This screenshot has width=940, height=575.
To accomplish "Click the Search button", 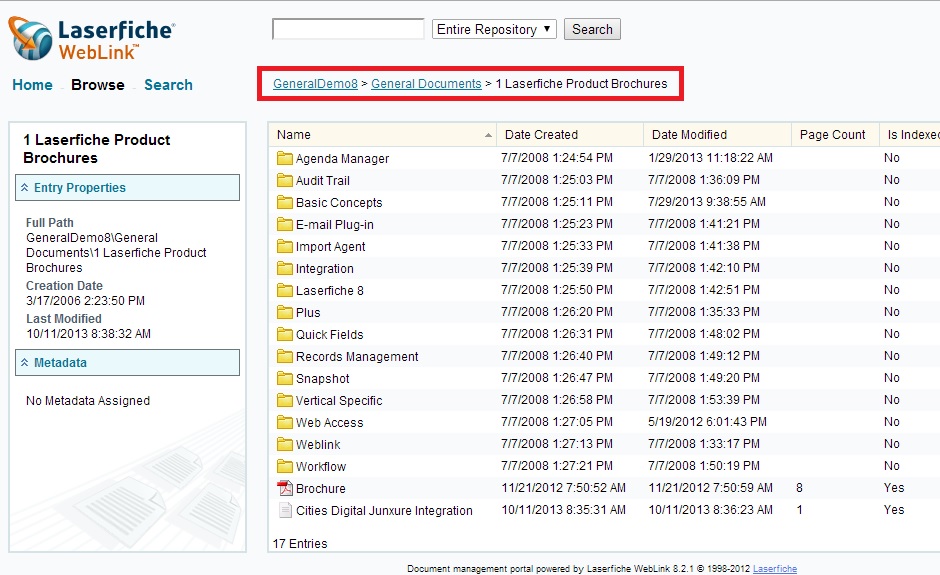I will pos(592,29).
